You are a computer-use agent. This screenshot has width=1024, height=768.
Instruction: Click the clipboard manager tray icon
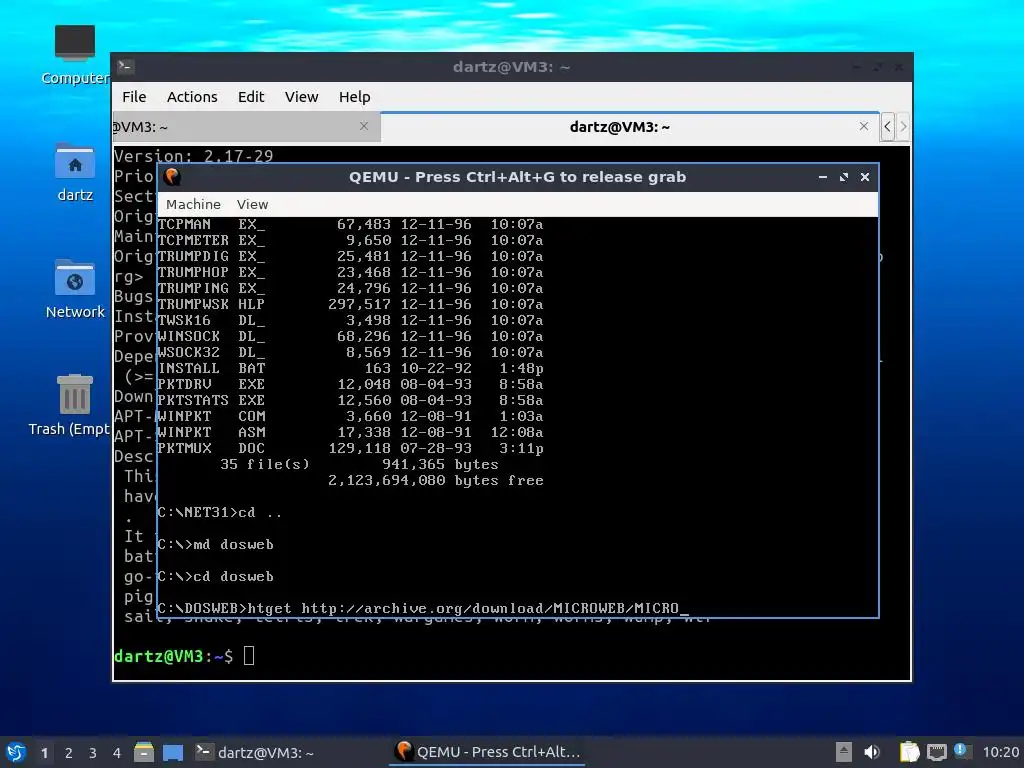(909, 752)
